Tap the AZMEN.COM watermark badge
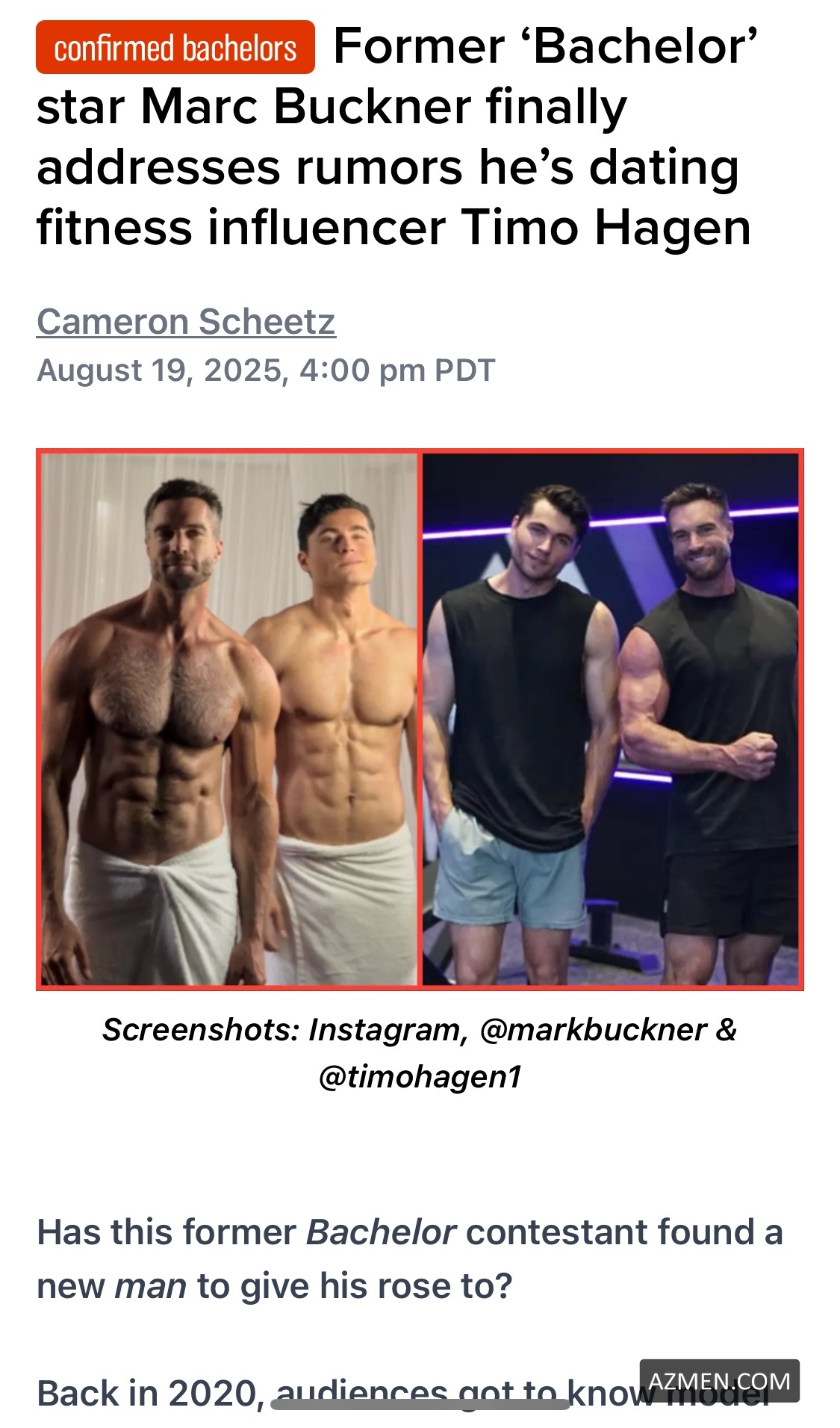This screenshot has width=840, height=1428. [719, 1381]
